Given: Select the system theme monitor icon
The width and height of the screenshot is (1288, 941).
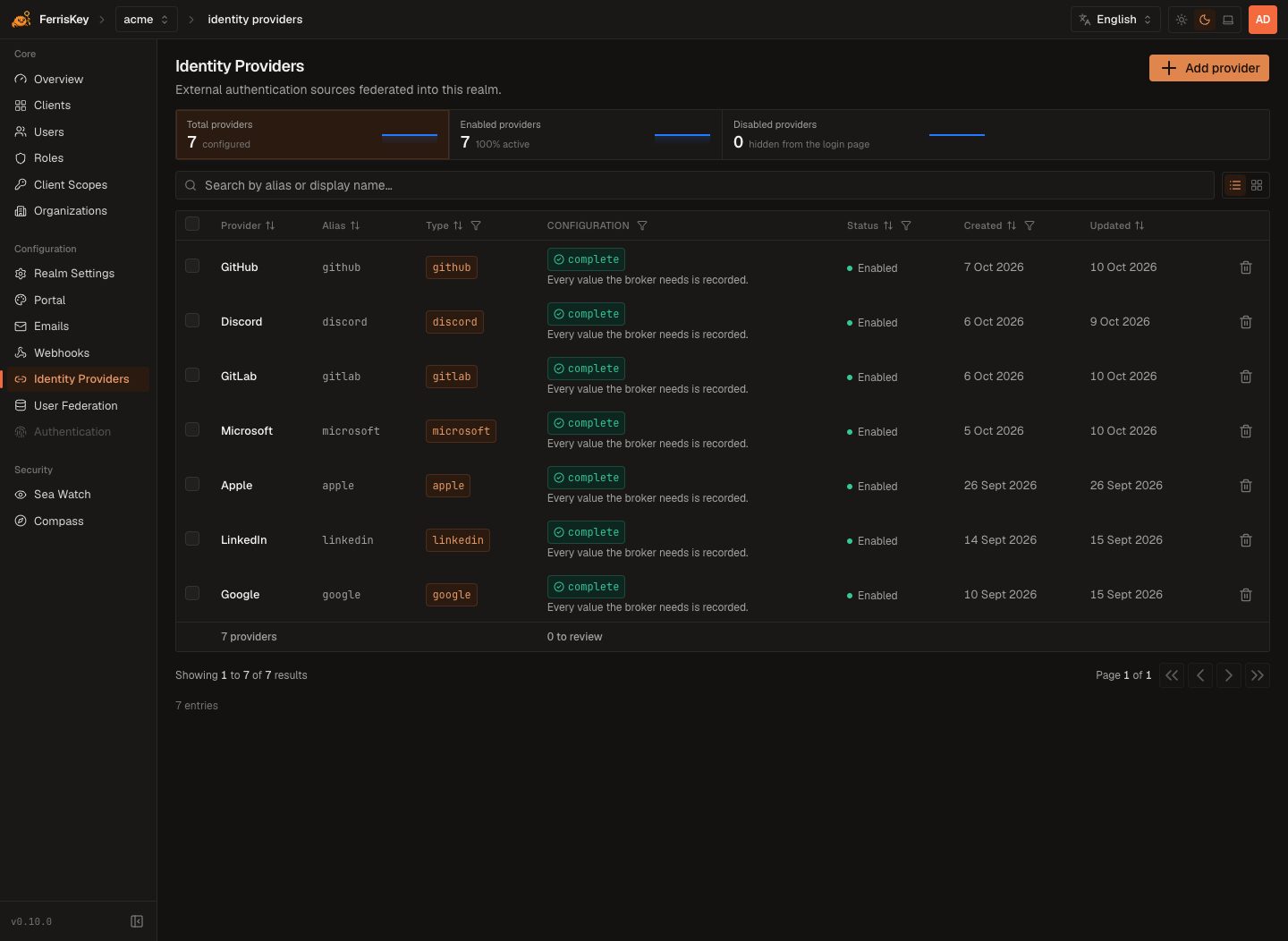Looking at the screenshot, I should (1228, 20).
